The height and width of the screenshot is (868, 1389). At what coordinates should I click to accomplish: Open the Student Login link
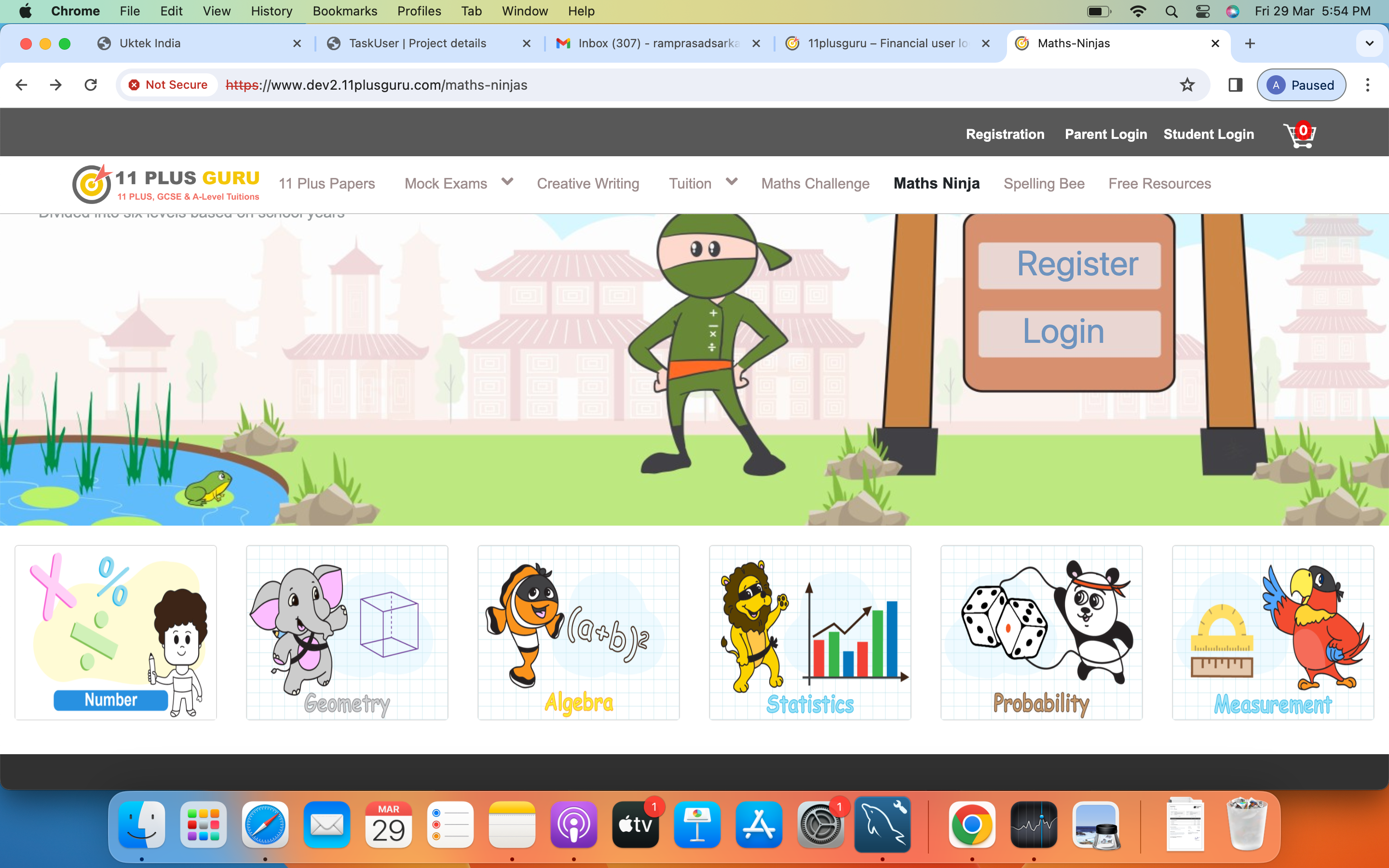[x=1208, y=135]
